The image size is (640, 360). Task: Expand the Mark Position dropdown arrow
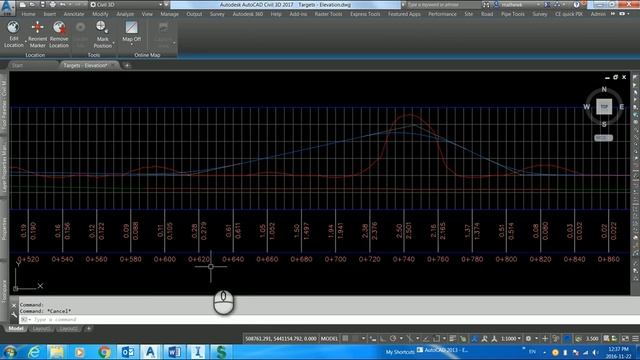[113, 42]
